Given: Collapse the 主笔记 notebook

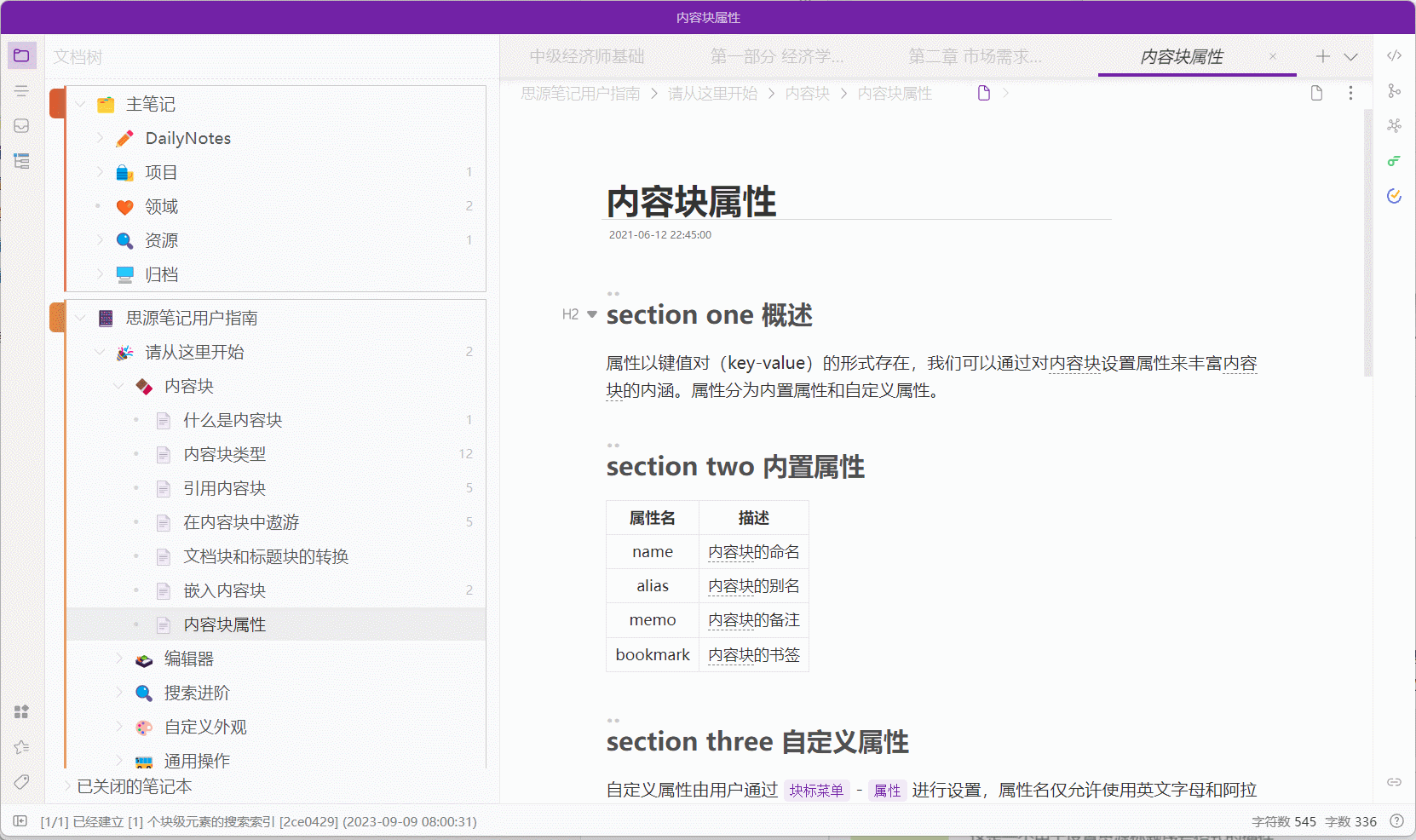Looking at the screenshot, I should click(81, 104).
